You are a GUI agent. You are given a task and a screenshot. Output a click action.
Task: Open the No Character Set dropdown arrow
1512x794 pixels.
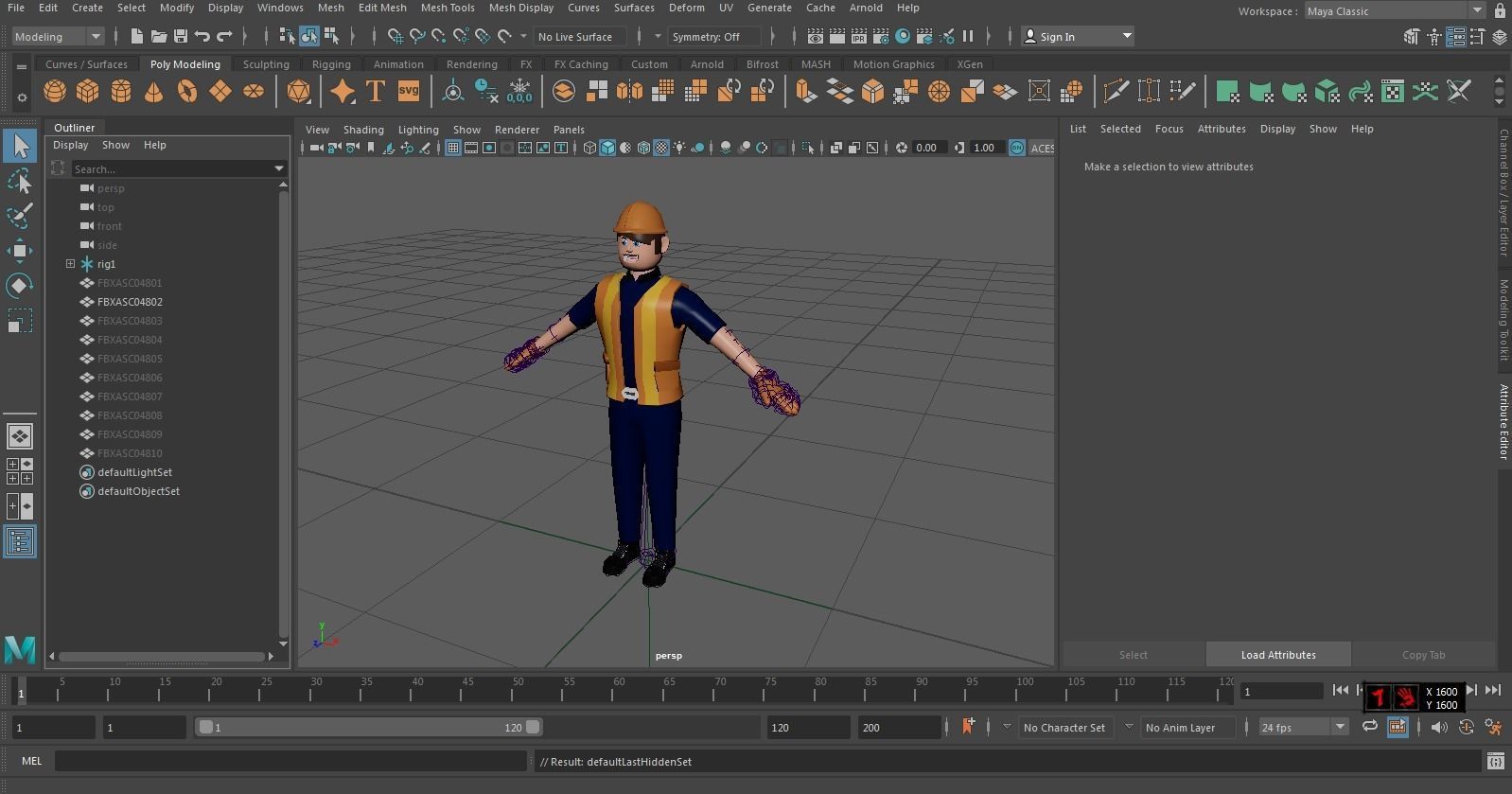point(1007,727)
